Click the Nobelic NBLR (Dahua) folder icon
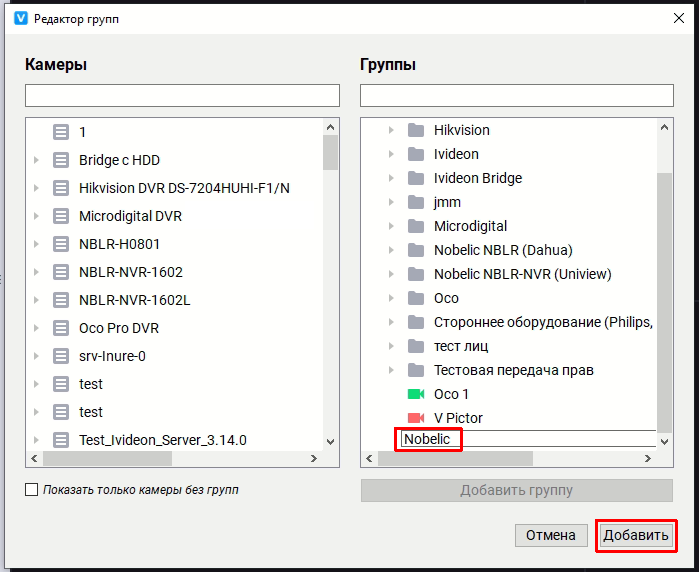The width and height of the screenshot is (699, 572). tap(416, 250)
